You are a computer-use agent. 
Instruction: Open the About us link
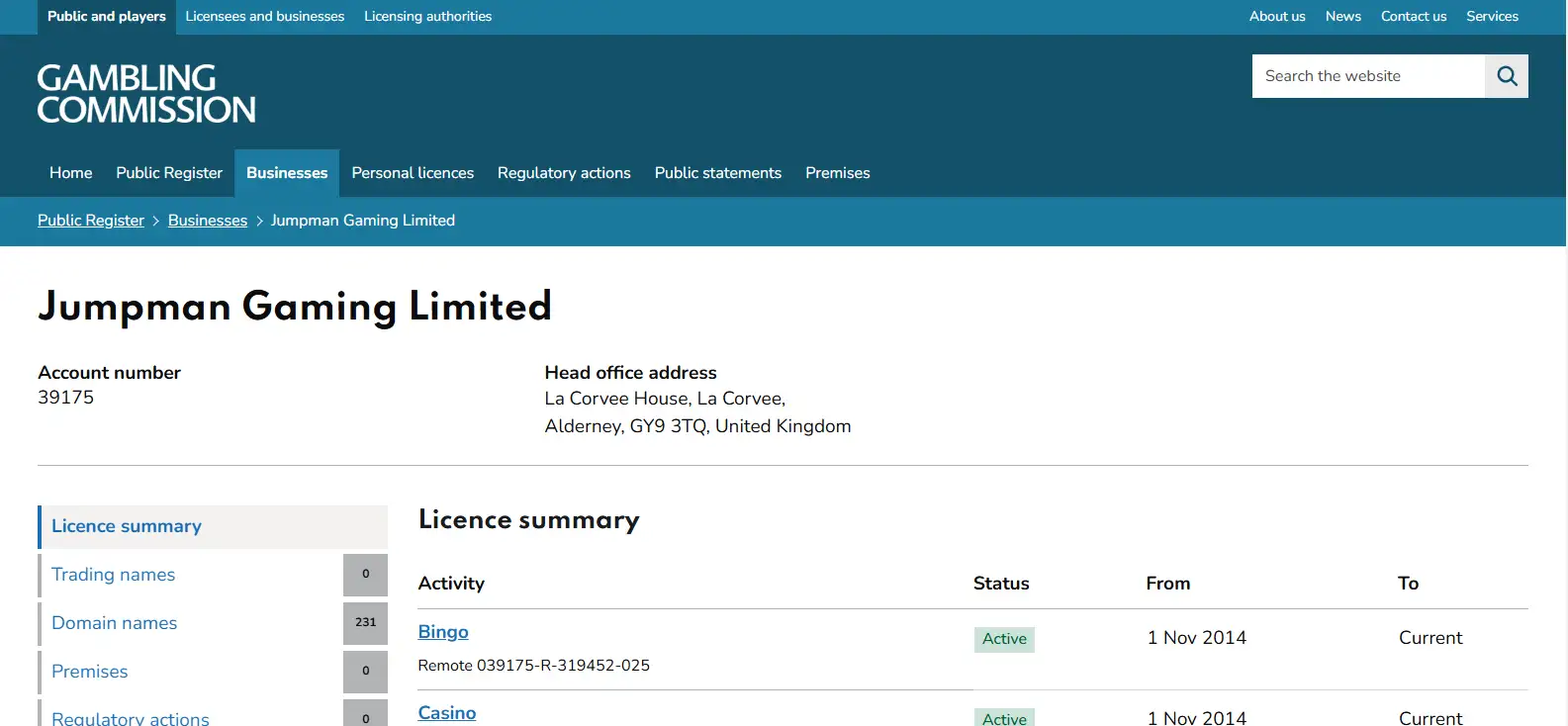click(1277, 17)
